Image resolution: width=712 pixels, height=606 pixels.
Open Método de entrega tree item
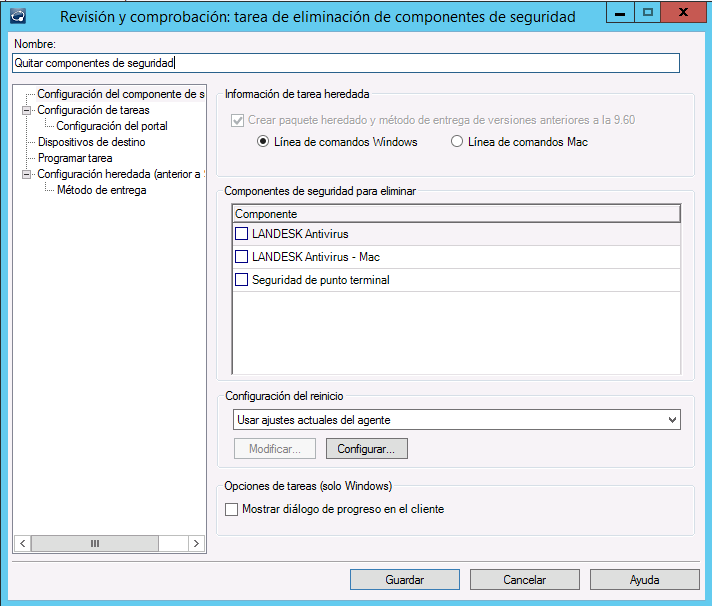coord(101,190)
